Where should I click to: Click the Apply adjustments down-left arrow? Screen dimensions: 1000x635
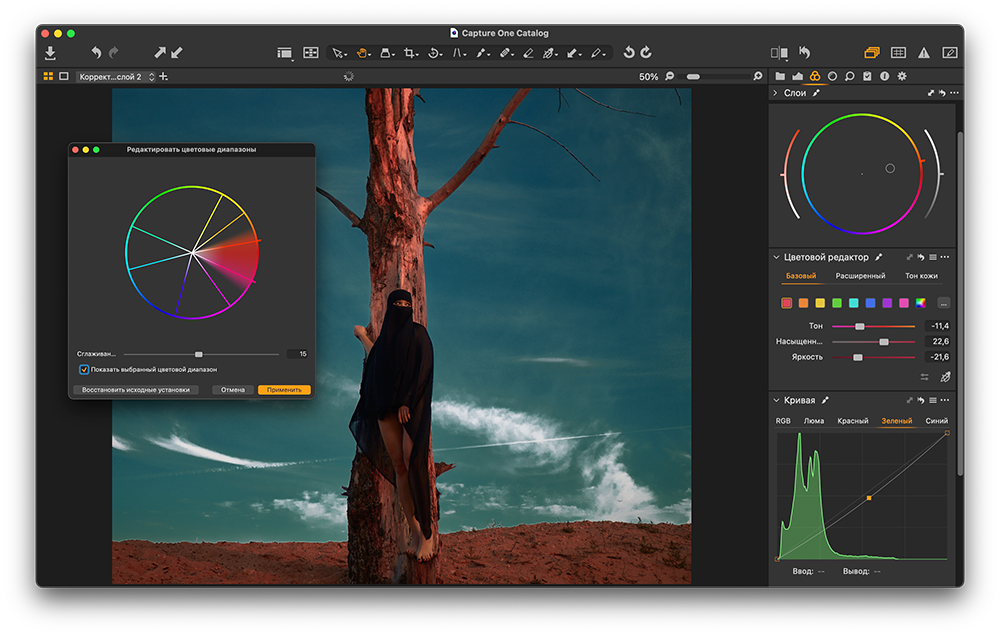point(177,53)
